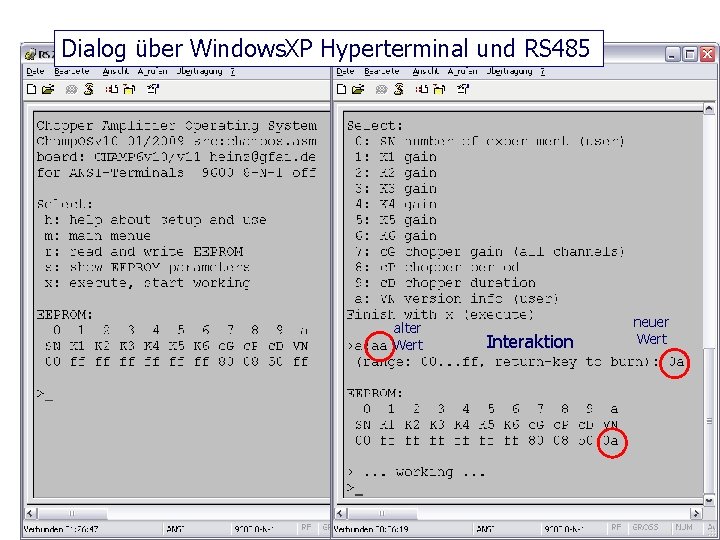Click 's: show EEPROM parameters' line
This screenshot has height=540, width=720.
(x=147, y=267)
